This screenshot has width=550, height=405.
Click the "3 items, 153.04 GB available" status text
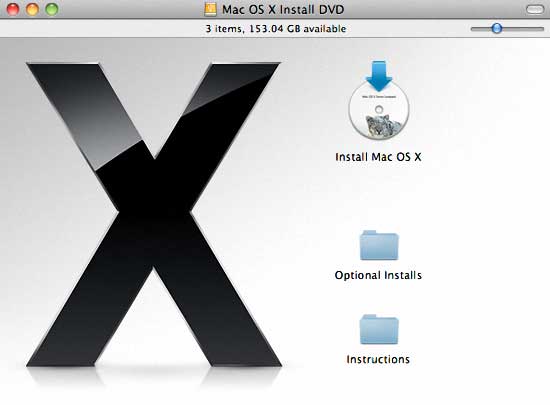pyautogui.click(x=276, y=29)
